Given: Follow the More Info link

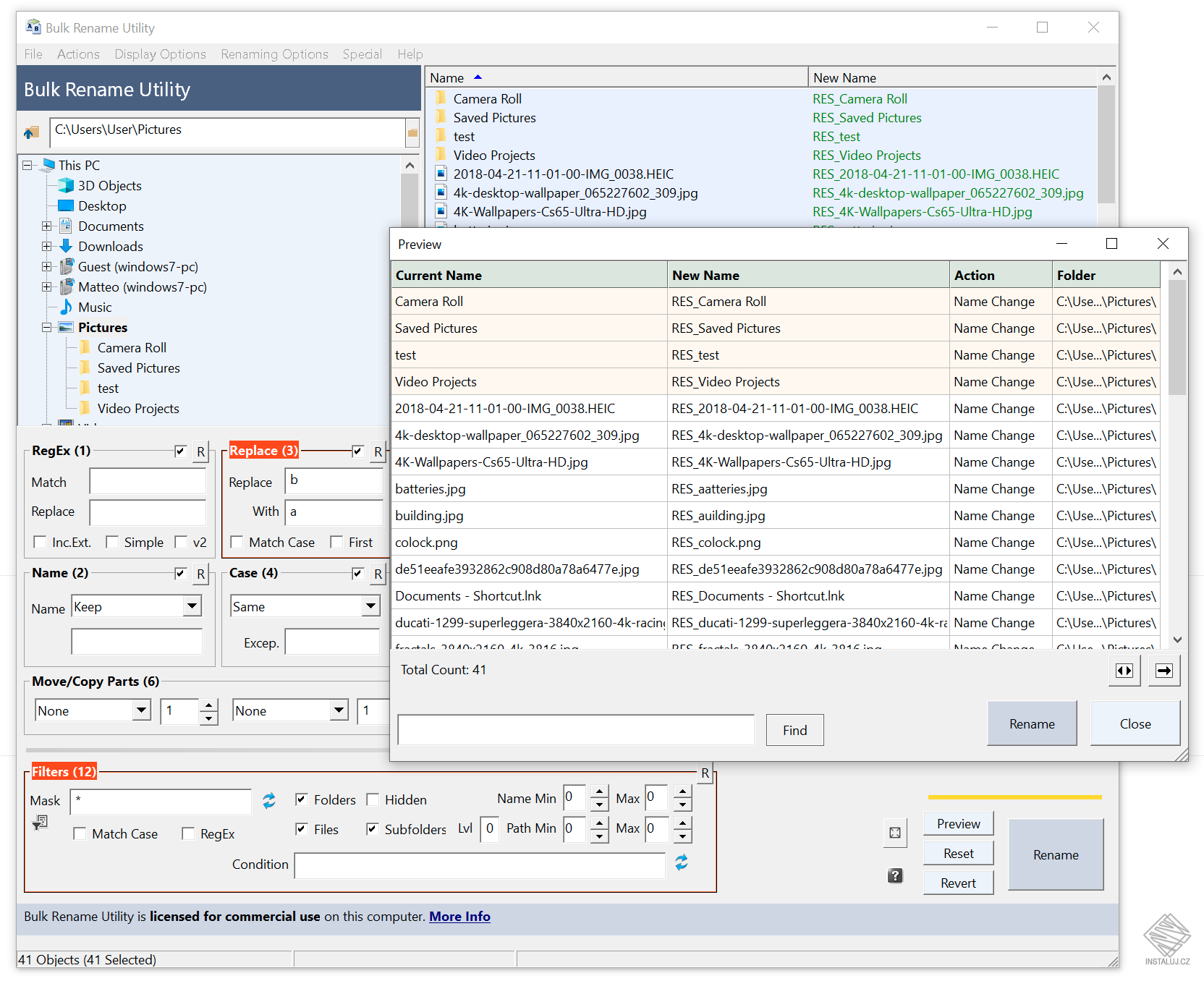Looking at the screenshot, I should click(459, 917).
